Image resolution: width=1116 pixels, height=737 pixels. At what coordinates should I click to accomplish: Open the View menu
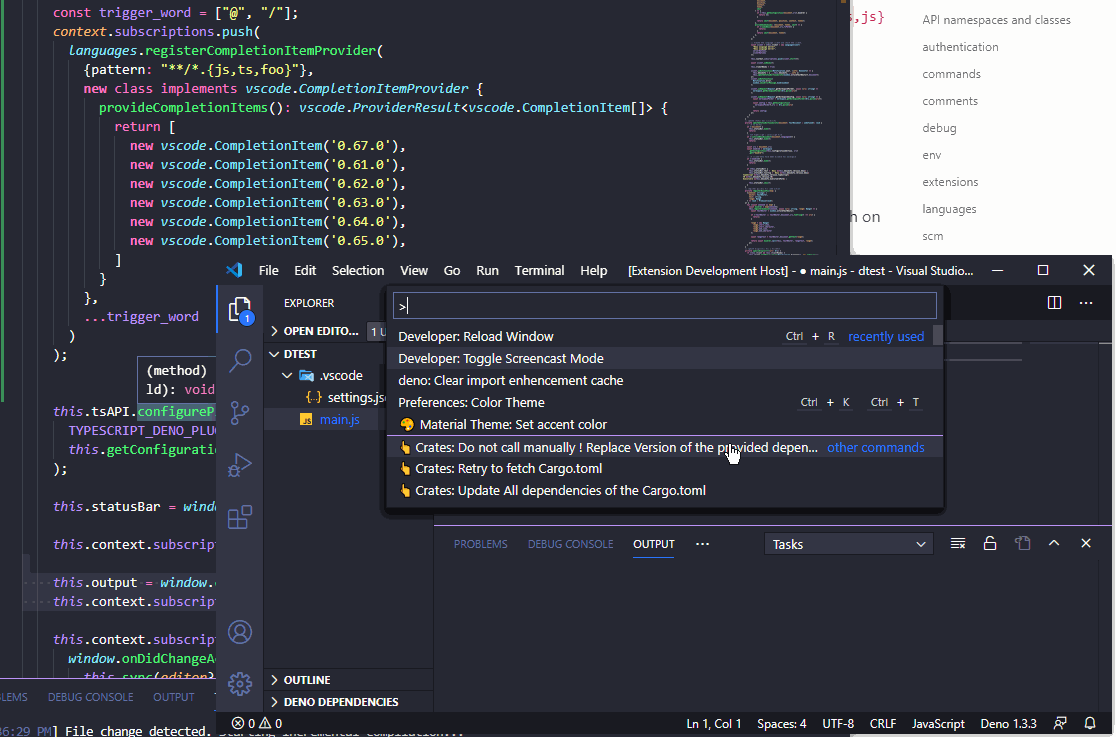414,271
